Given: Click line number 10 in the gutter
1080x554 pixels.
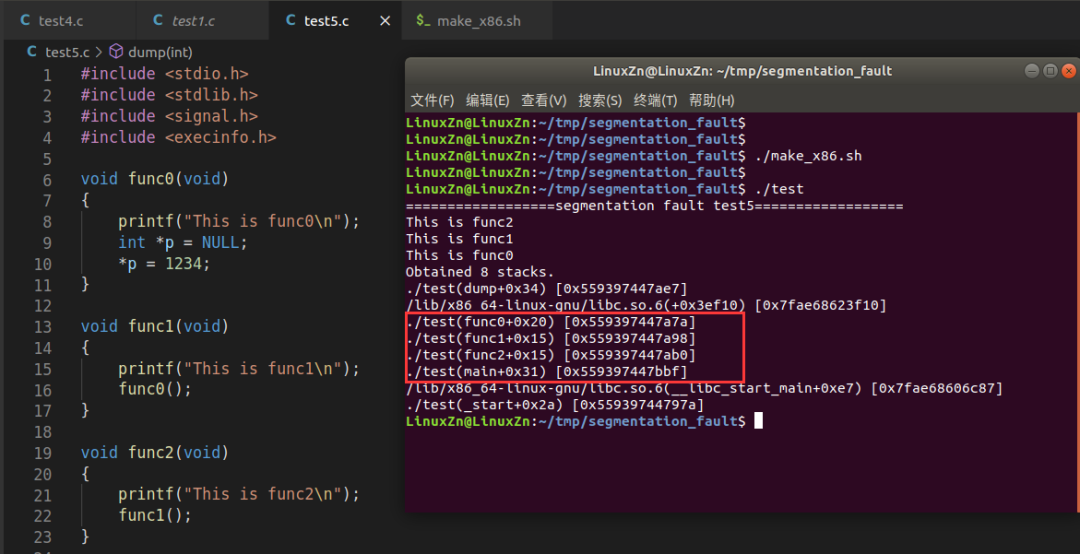Looking at the screenshot, I should (42, 264).
